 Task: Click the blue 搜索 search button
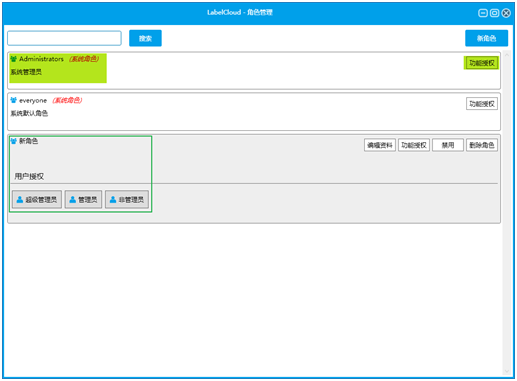tap(145, 38)
